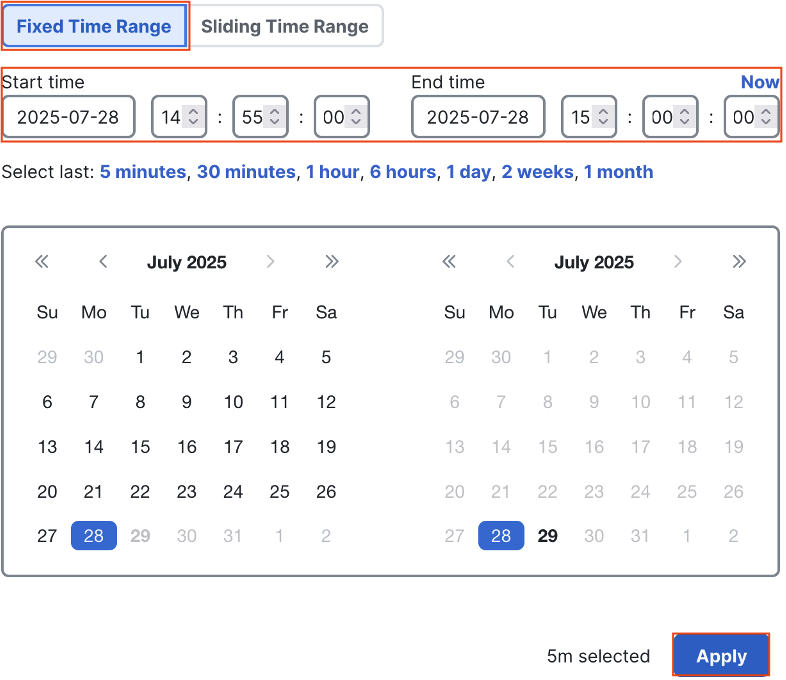Jump forward one year in left calendar

pyautogui.click(x=332, y=262)
